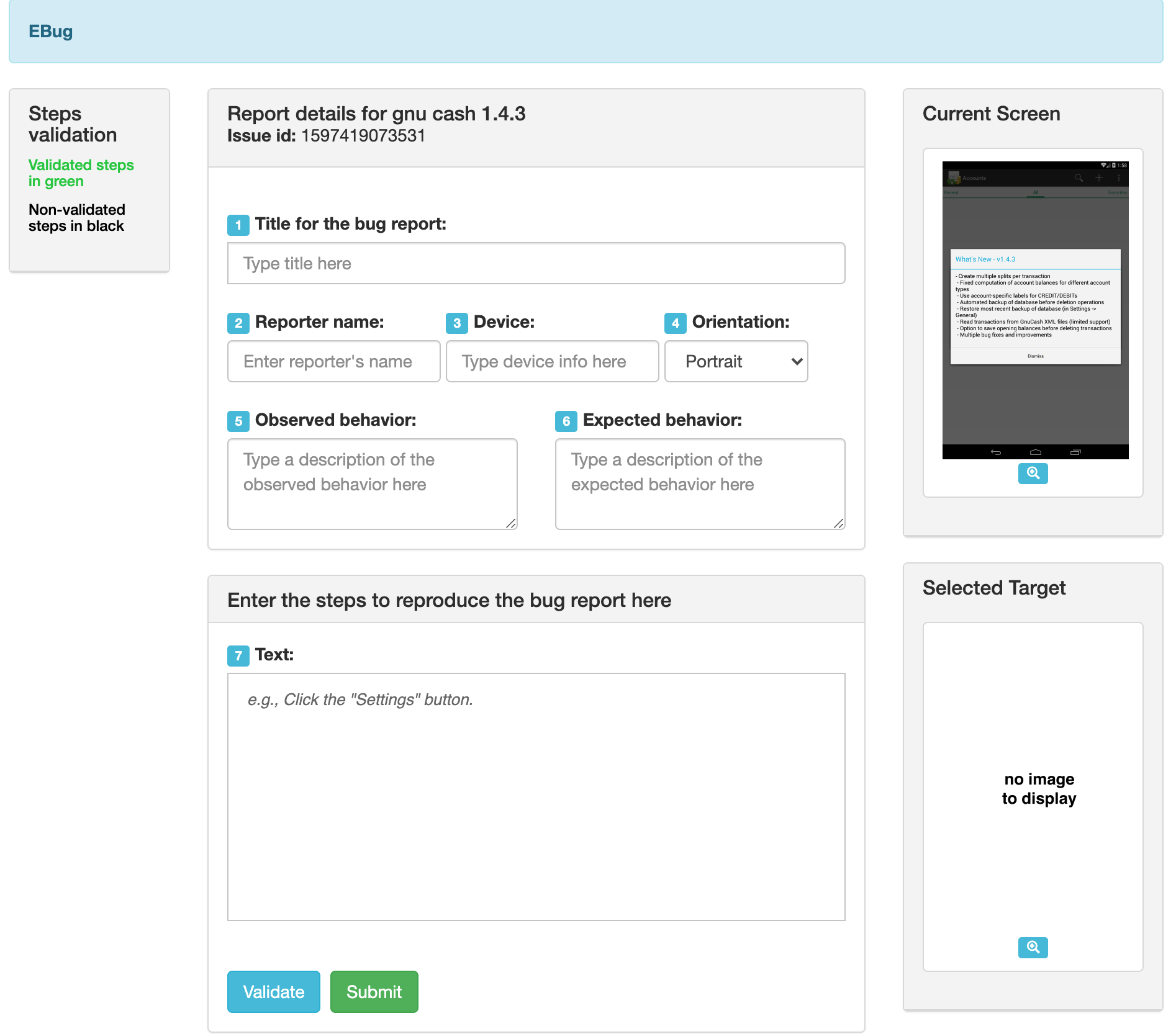Click the steps to reproduce text area
This screenshot has height=1034, width=1176.
tap(536, 797)
